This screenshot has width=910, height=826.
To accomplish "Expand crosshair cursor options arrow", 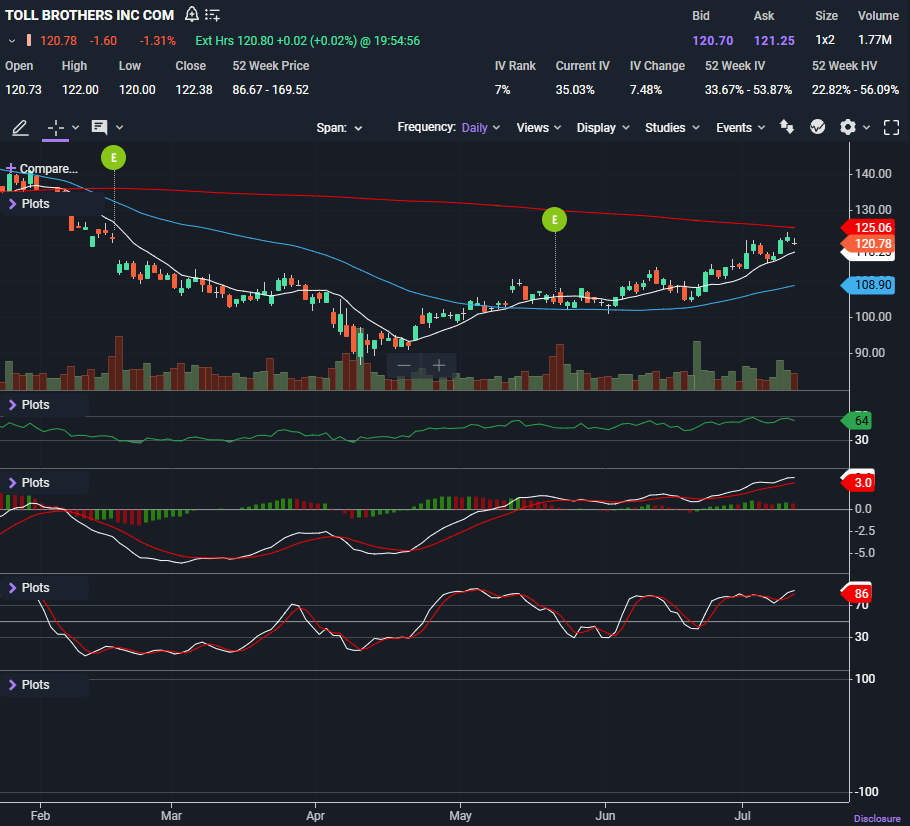I will click(75, 128).
